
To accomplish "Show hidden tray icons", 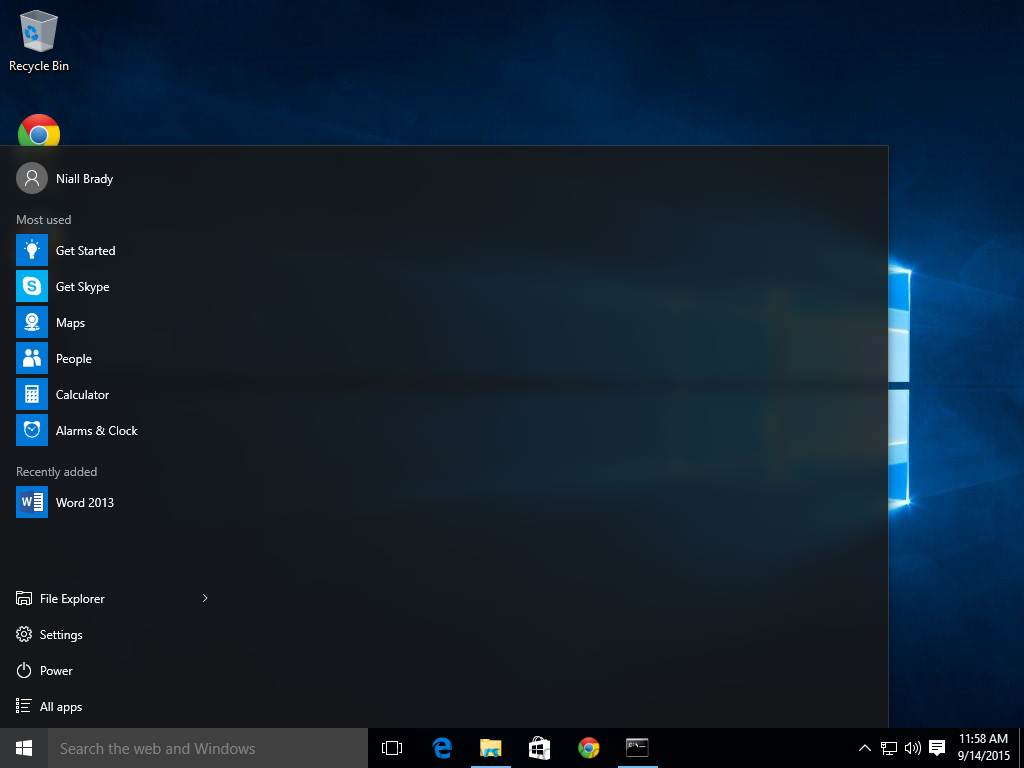I will (x=865, y=748).
